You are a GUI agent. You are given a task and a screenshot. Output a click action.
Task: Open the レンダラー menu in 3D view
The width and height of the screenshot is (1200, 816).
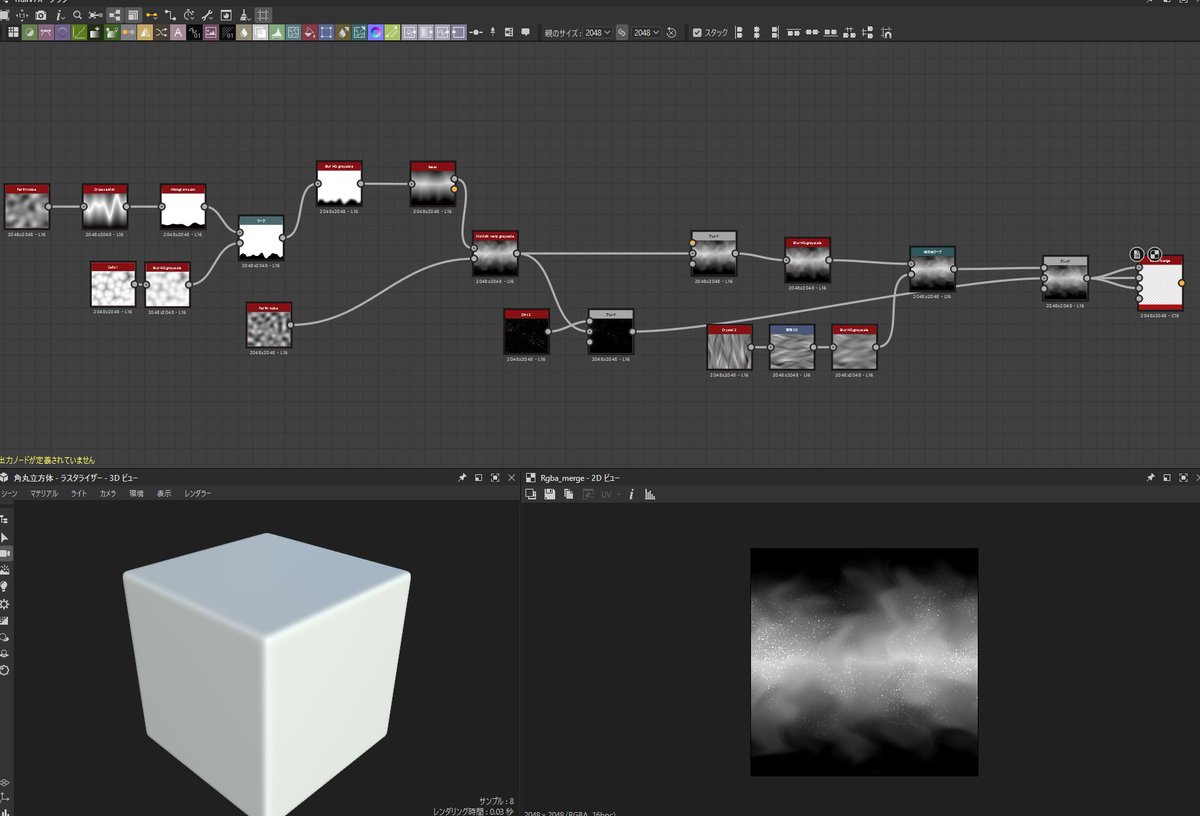pyautogui.click(x=198, y=494)
